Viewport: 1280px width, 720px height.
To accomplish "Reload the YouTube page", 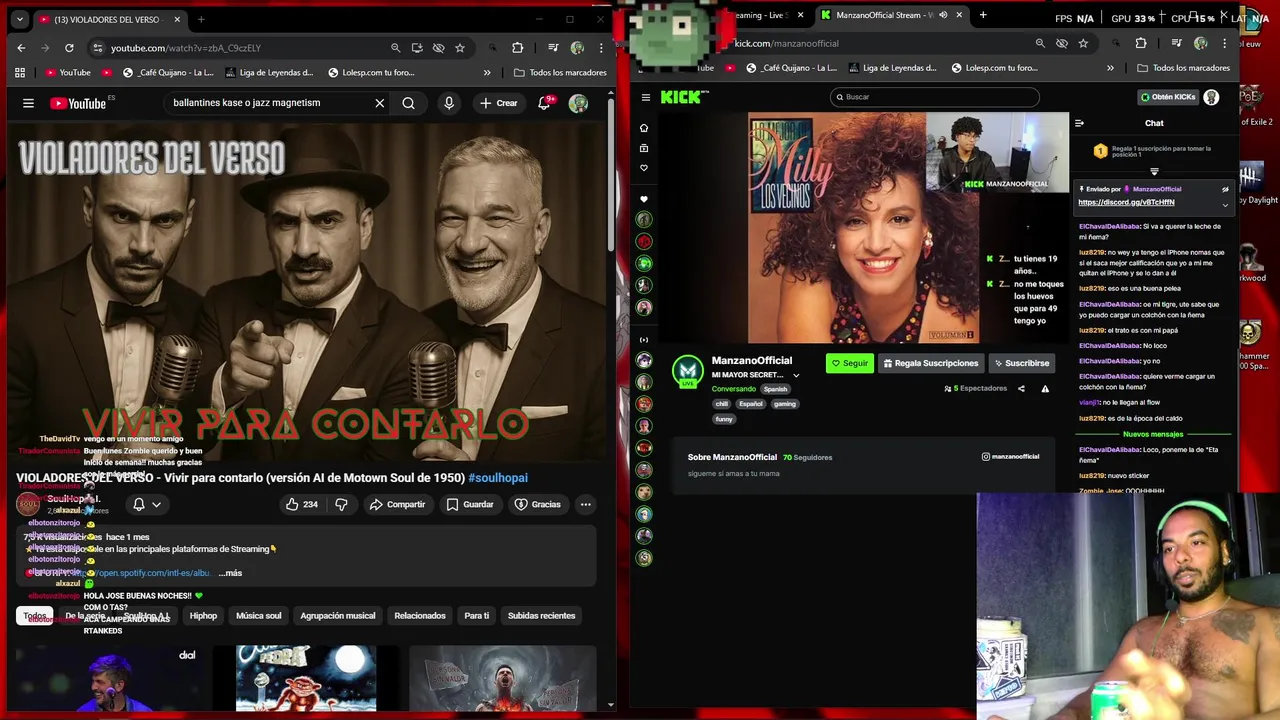I will click(69, 48).
